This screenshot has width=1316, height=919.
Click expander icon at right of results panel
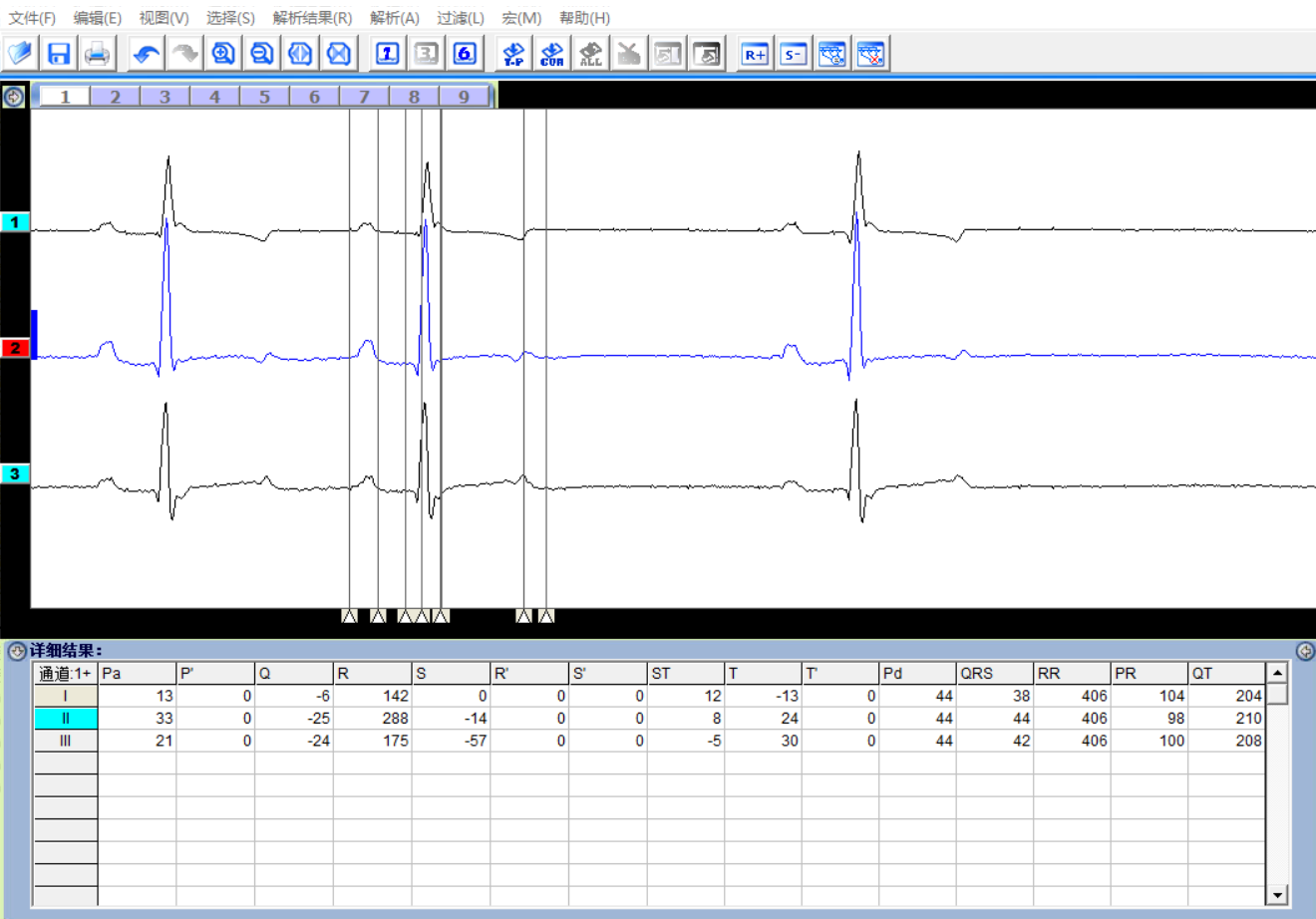1304,651
